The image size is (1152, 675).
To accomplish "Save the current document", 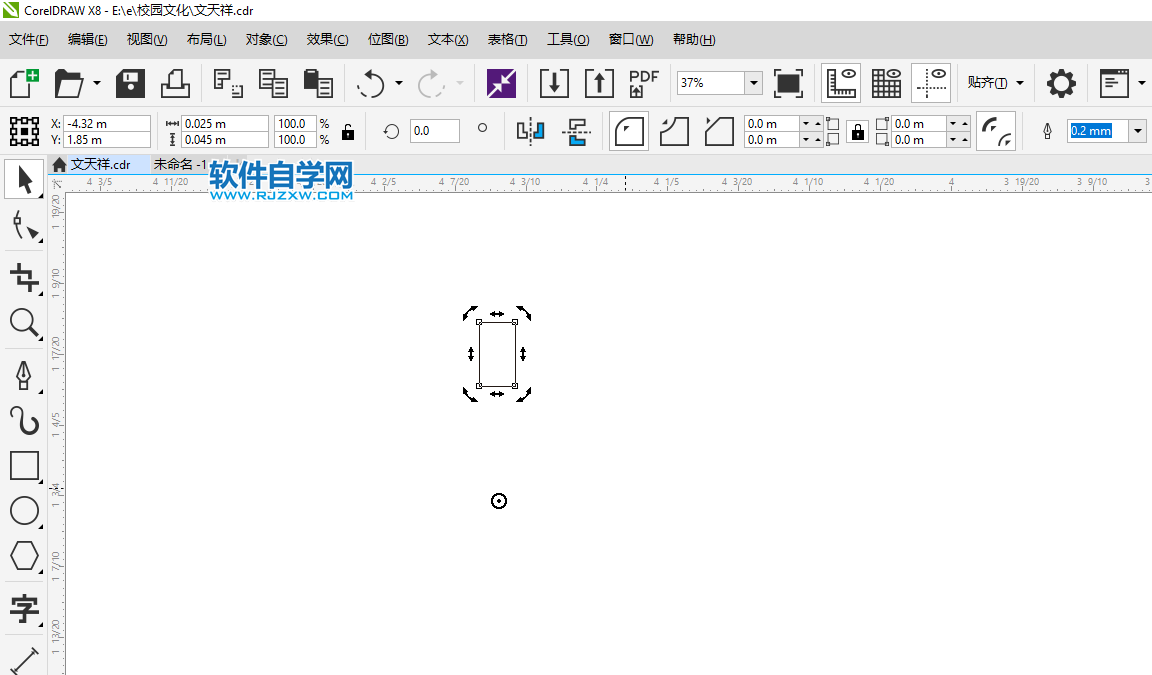I will 130,82.
